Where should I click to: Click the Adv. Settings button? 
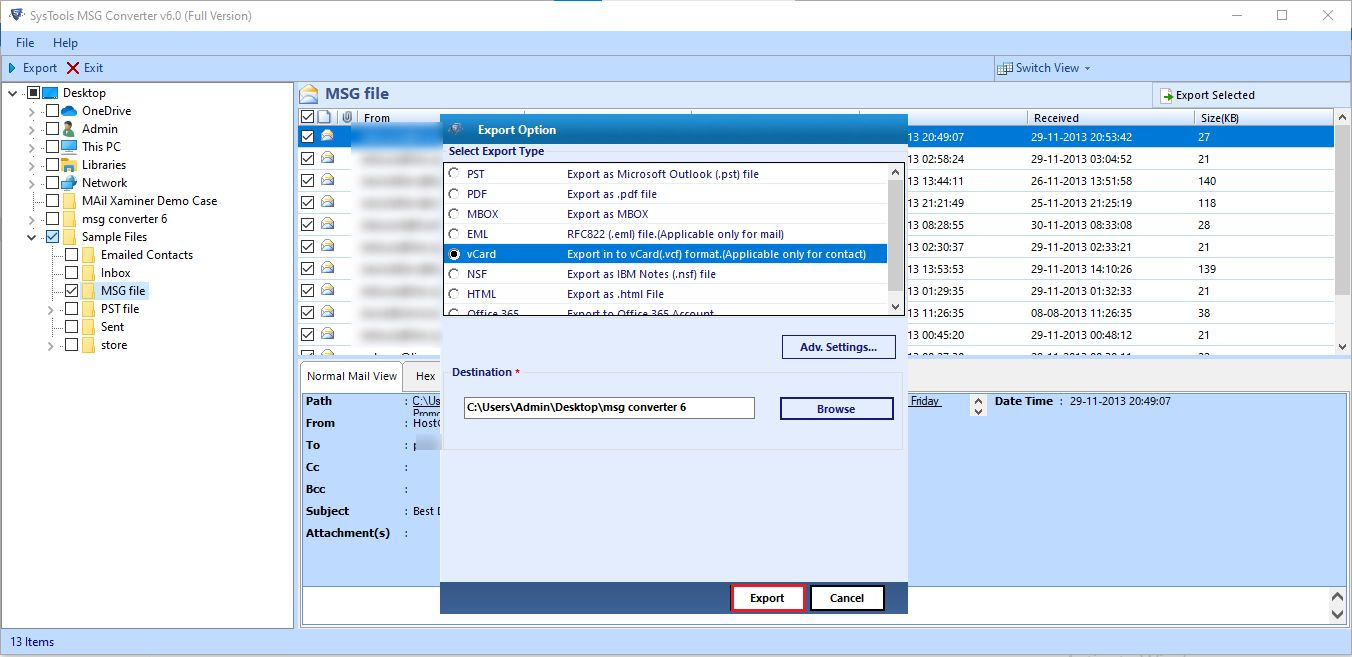[838, 347]
